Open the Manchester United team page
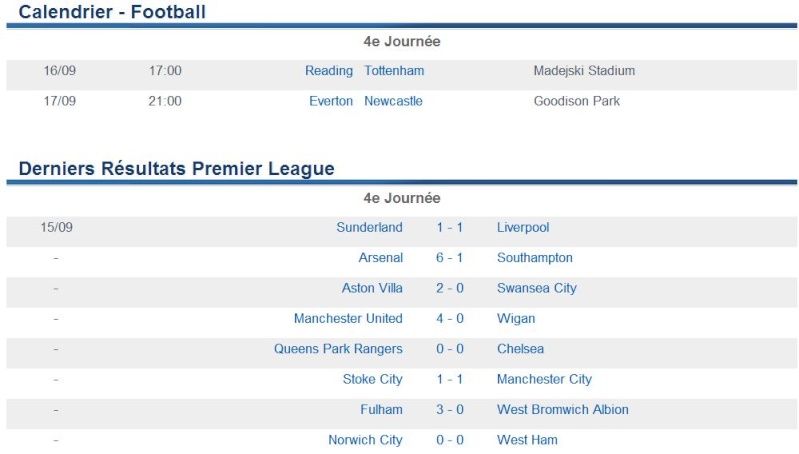This screenshot has width=799, height=454. click(x=348, y=319)
